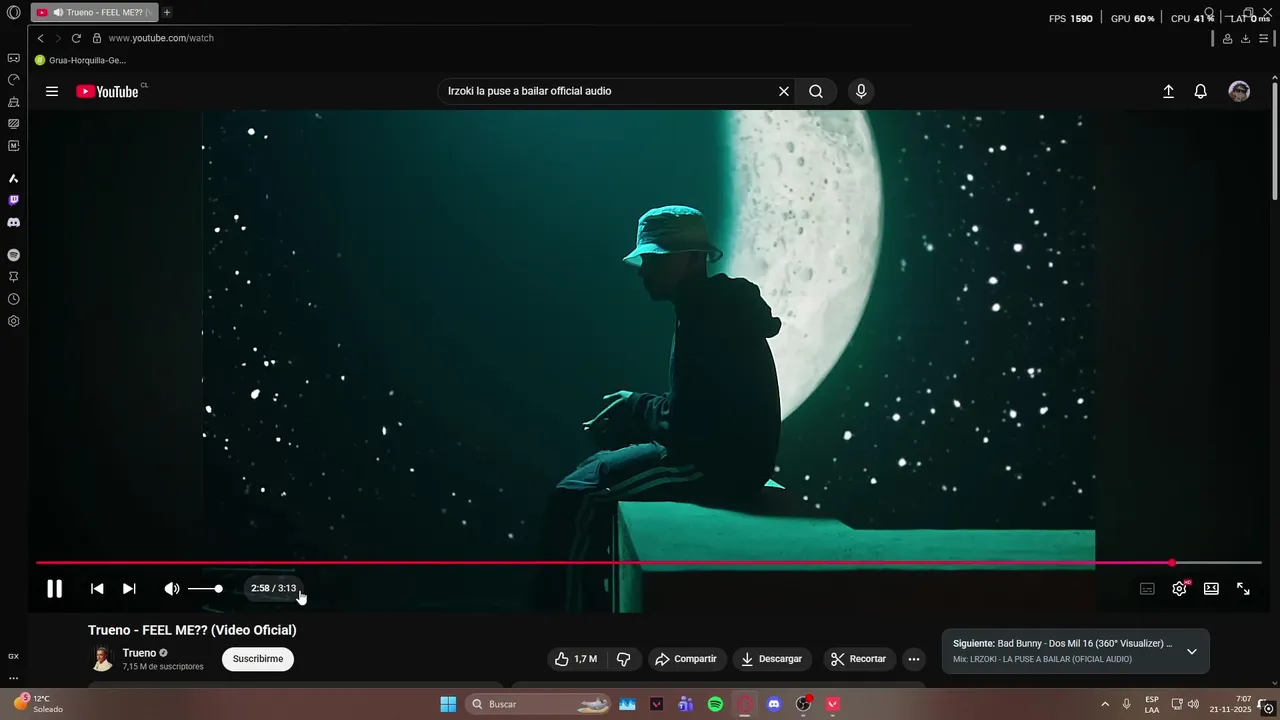Click the YouTube search magnifier button

point(816,91)
